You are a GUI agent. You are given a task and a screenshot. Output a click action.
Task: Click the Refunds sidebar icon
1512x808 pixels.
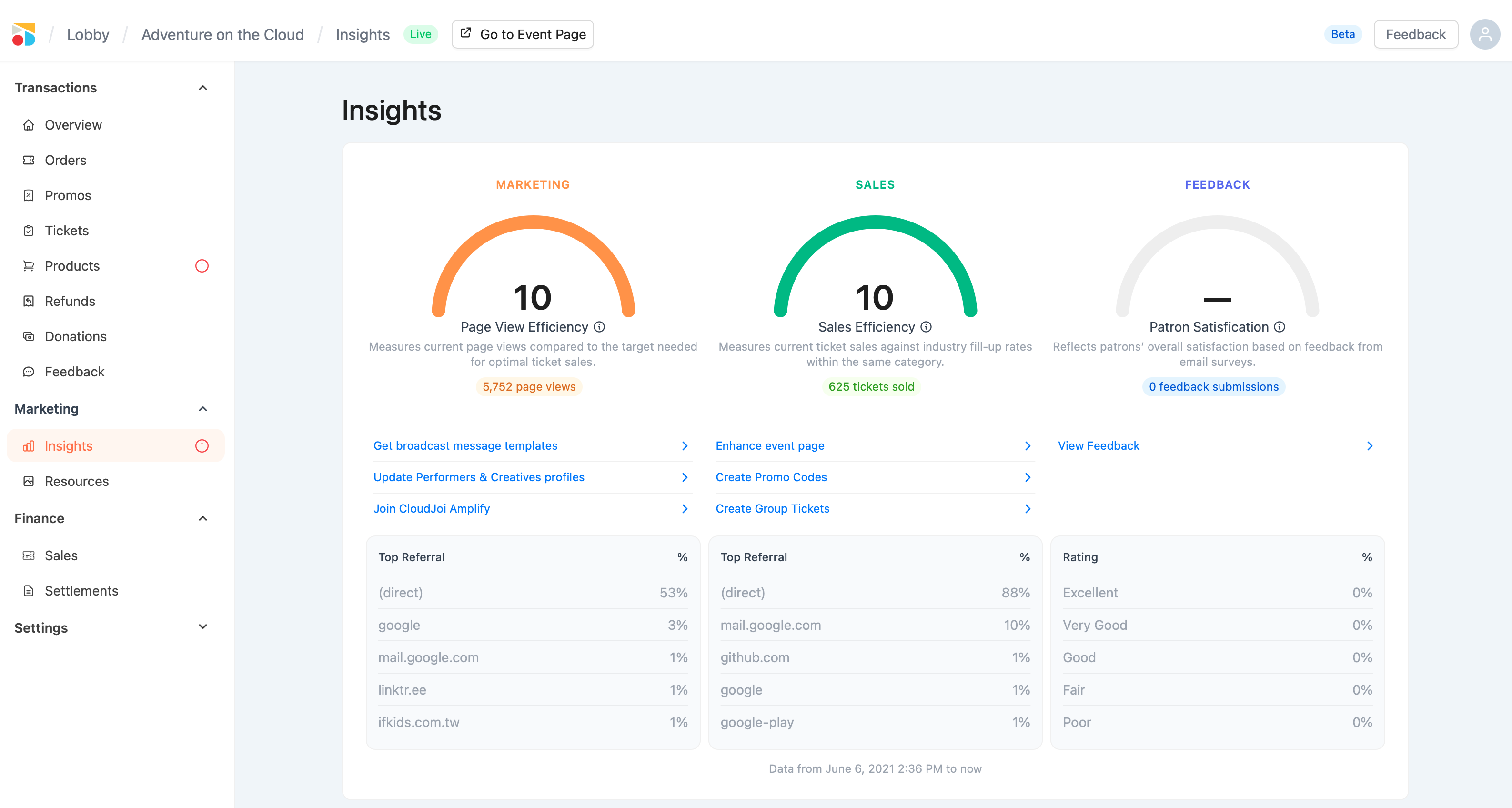(28, 301)
